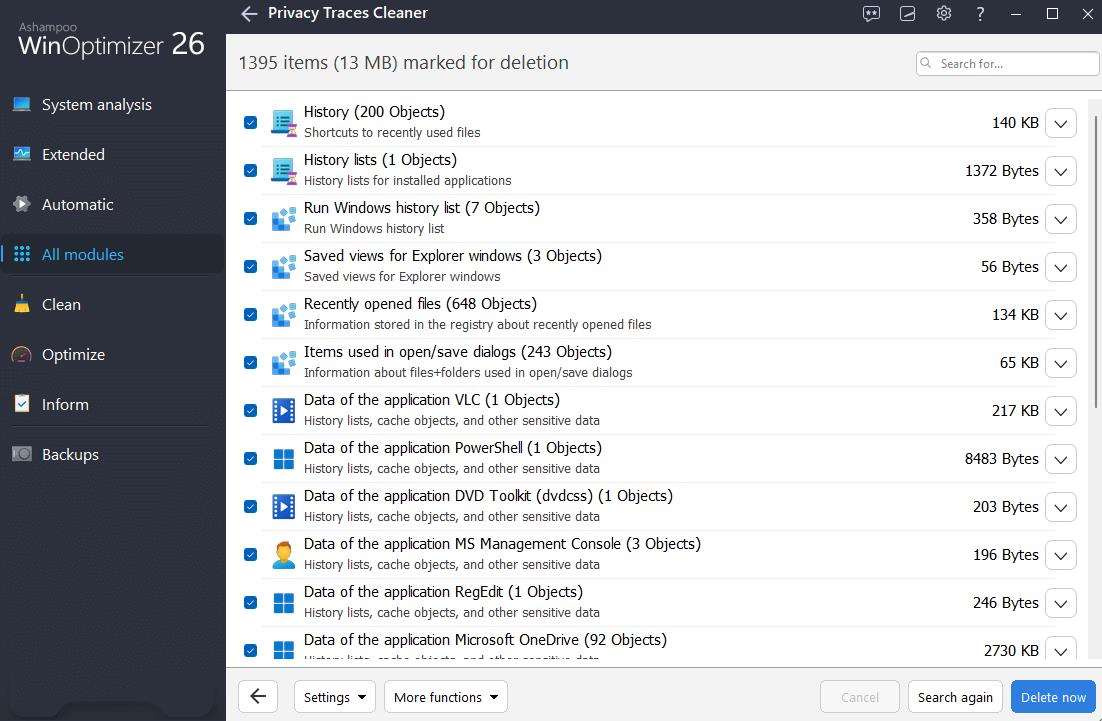1102x721 pixels.
Task: Click the help question mark icon
Action: [x=979, y=14]
